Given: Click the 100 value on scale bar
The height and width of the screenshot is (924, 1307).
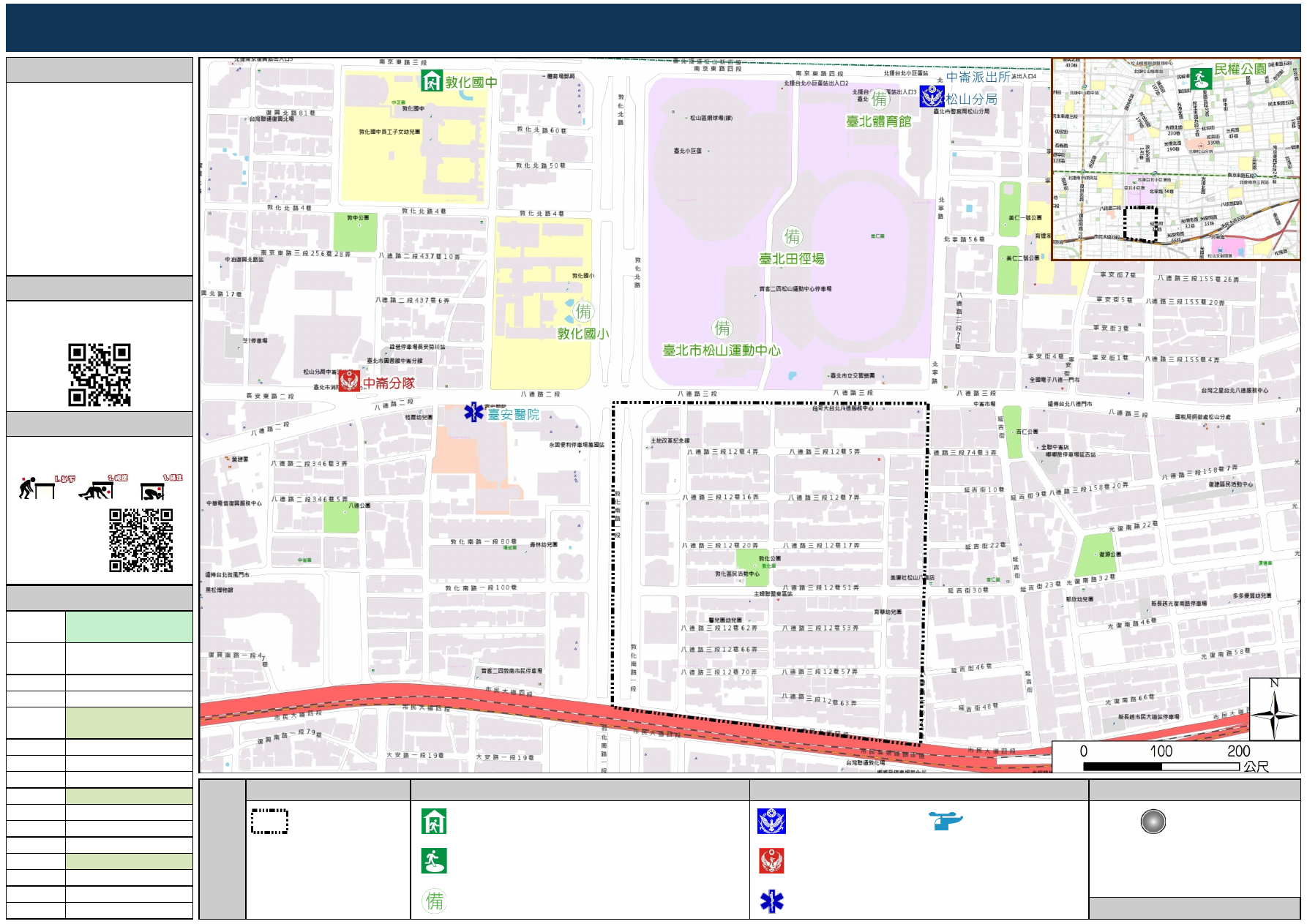Looking at the screenshot, I should click(x=1161, y=751).
